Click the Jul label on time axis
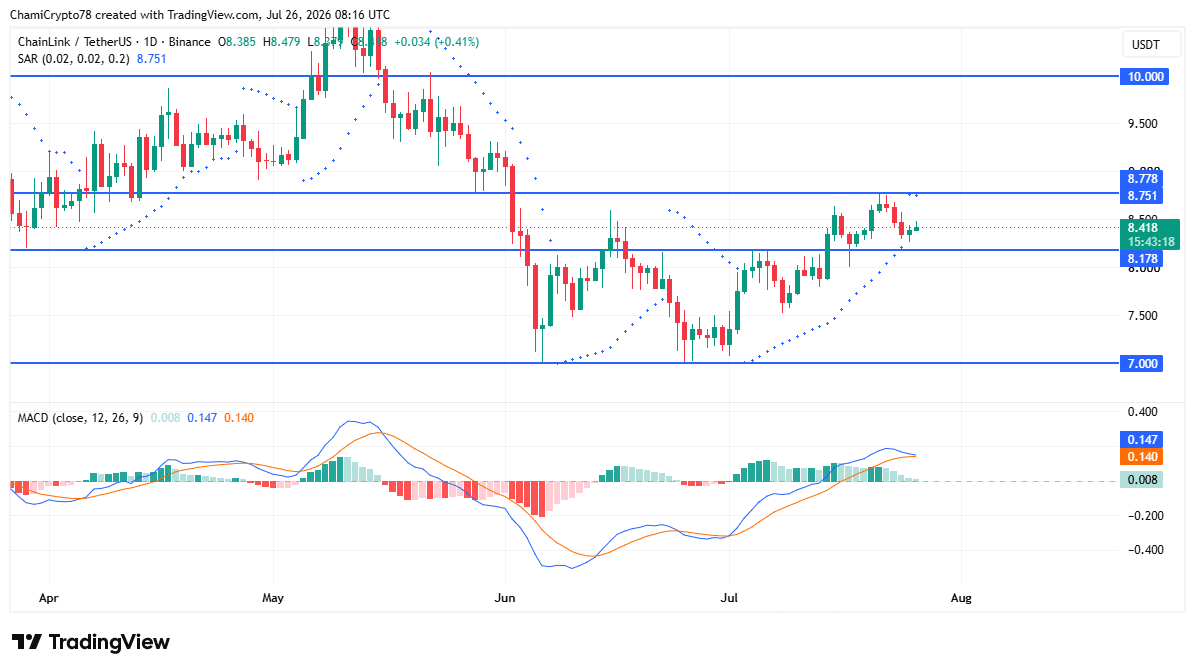Image resolution: width=1195 pixels, height=672 pixels. tap(729, 598)
